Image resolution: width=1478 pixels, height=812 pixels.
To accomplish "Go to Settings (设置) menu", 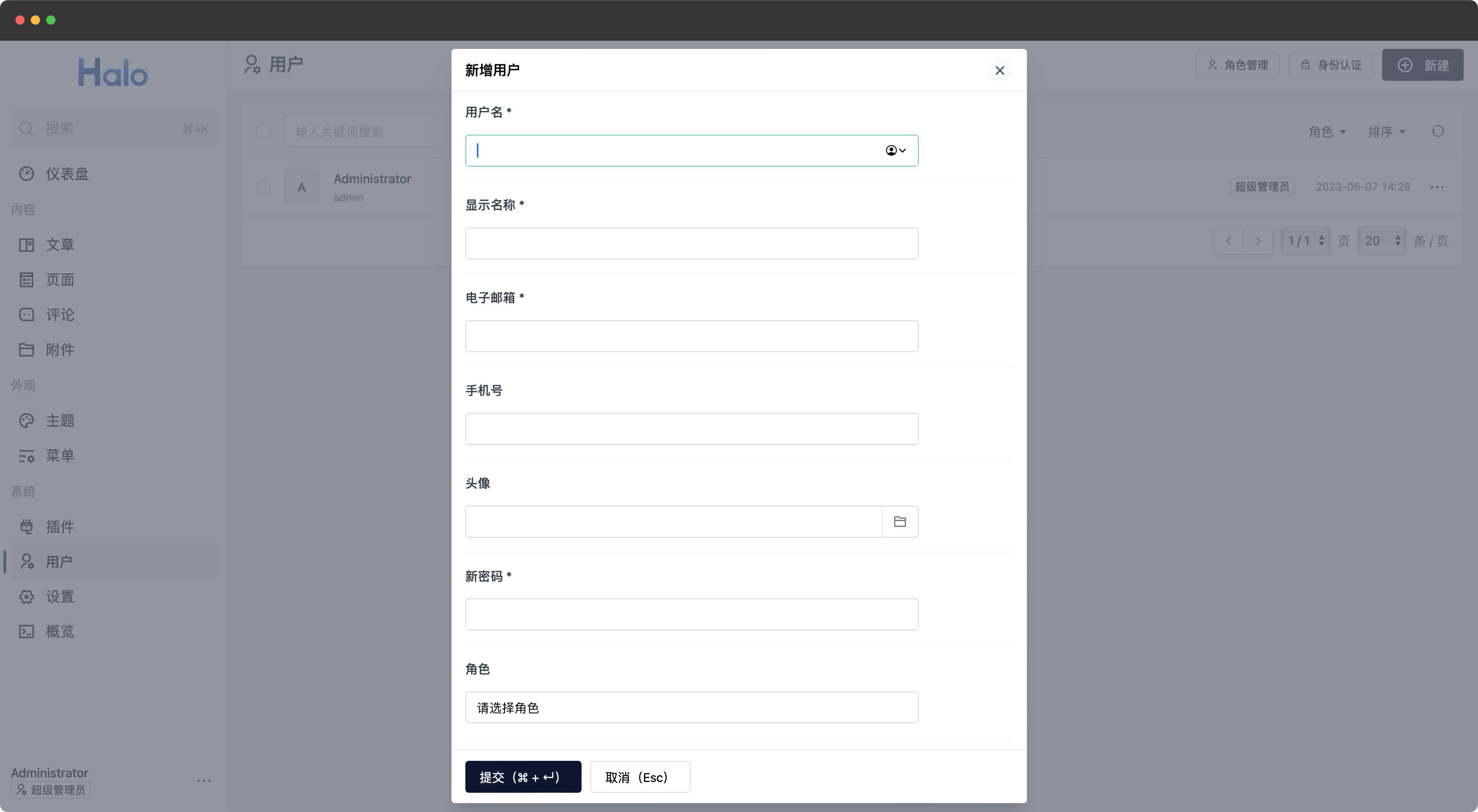I will click(x=60, y=597).
